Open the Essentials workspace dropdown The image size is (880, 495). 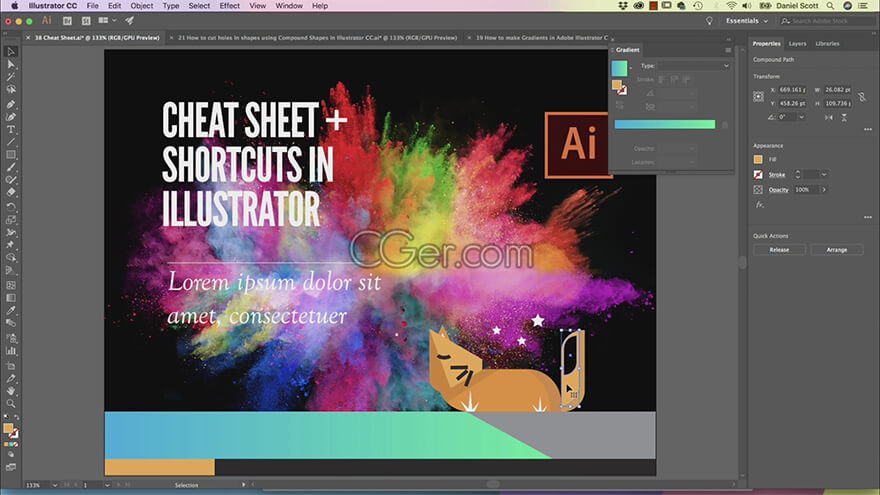(x=746, y=21)
